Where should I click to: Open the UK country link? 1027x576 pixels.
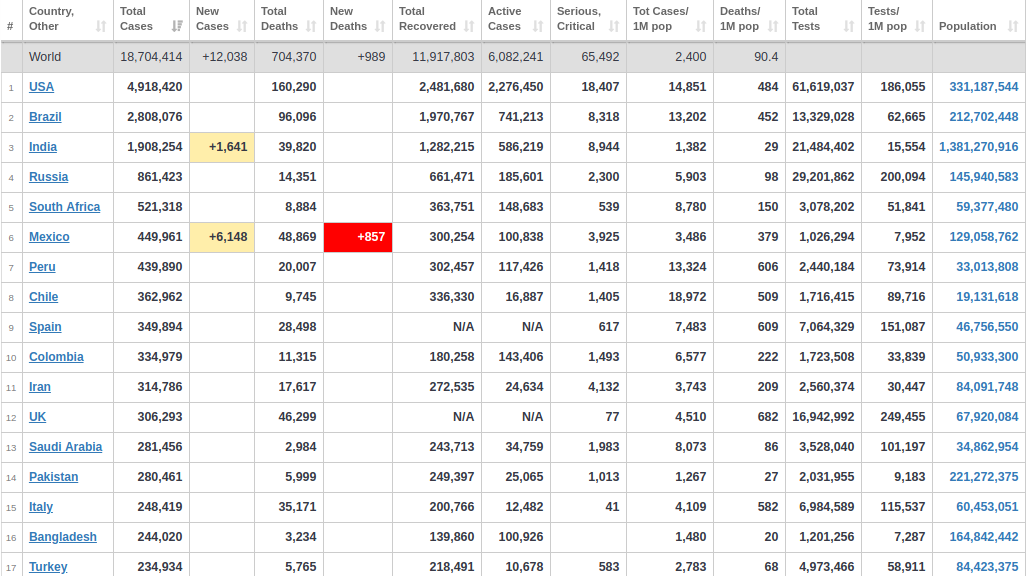(x=37, y=417)
